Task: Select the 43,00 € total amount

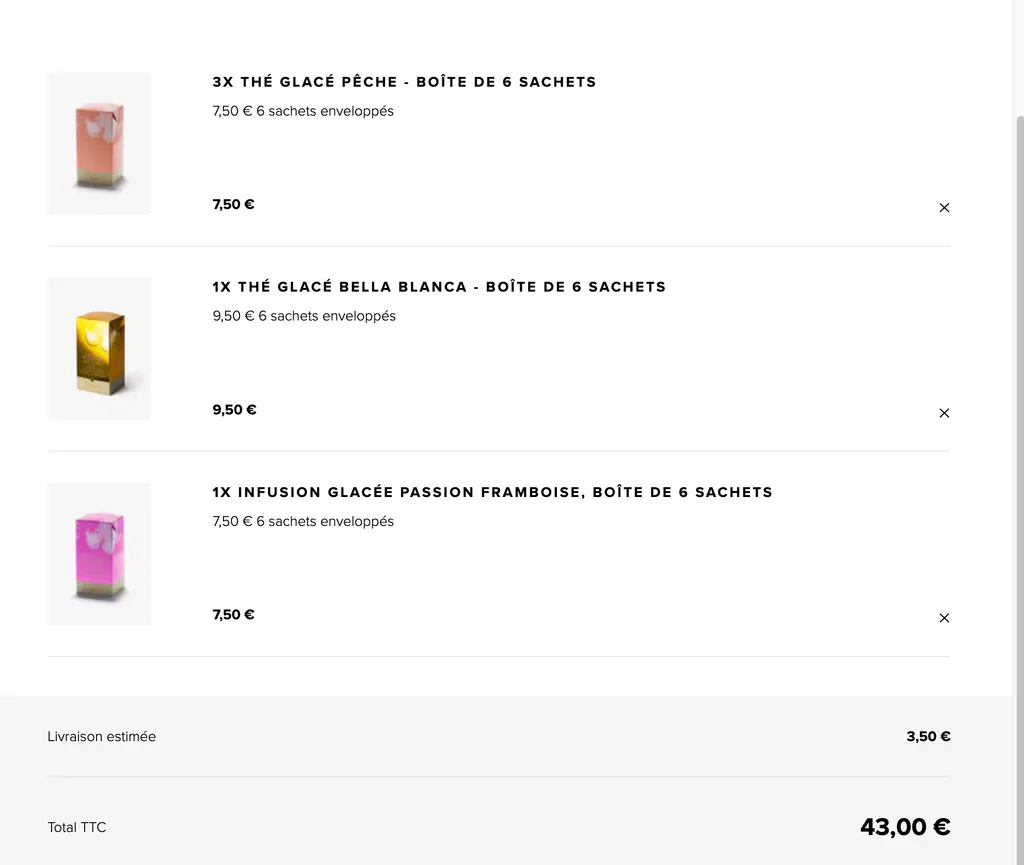Action: click(905, 827)
